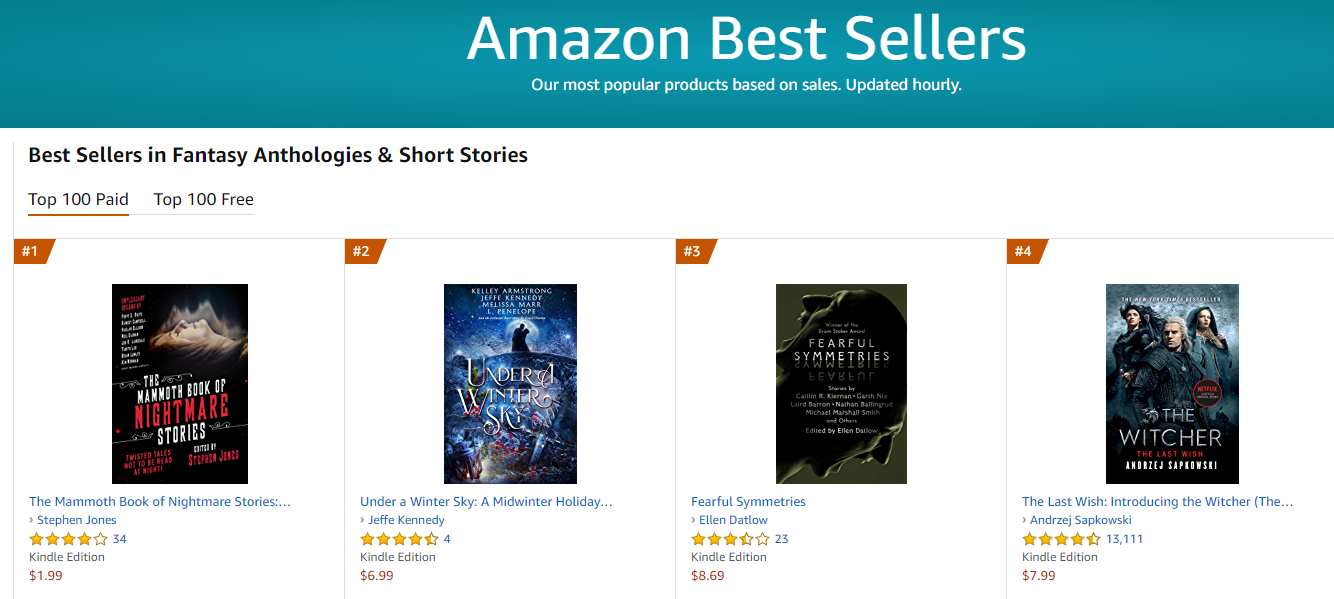
Task: Open The Witcher: The Last Wish cover image
Action: pos(1172,384)
